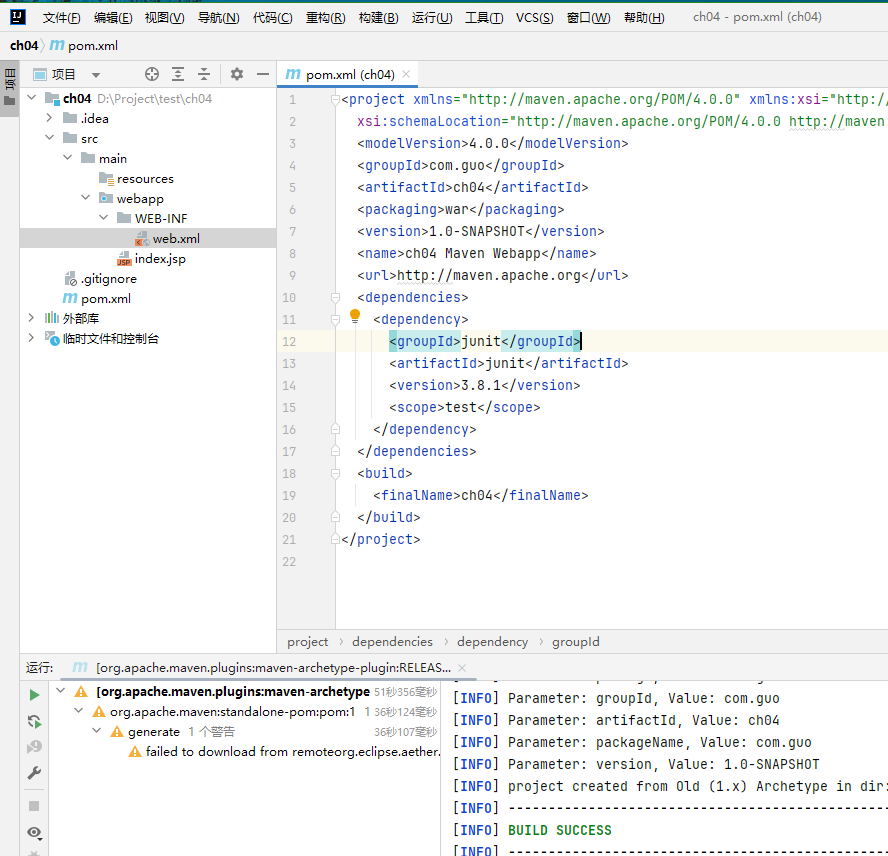Click the stop square button in run panel
The image size is (888, 856).
point(34,805)
